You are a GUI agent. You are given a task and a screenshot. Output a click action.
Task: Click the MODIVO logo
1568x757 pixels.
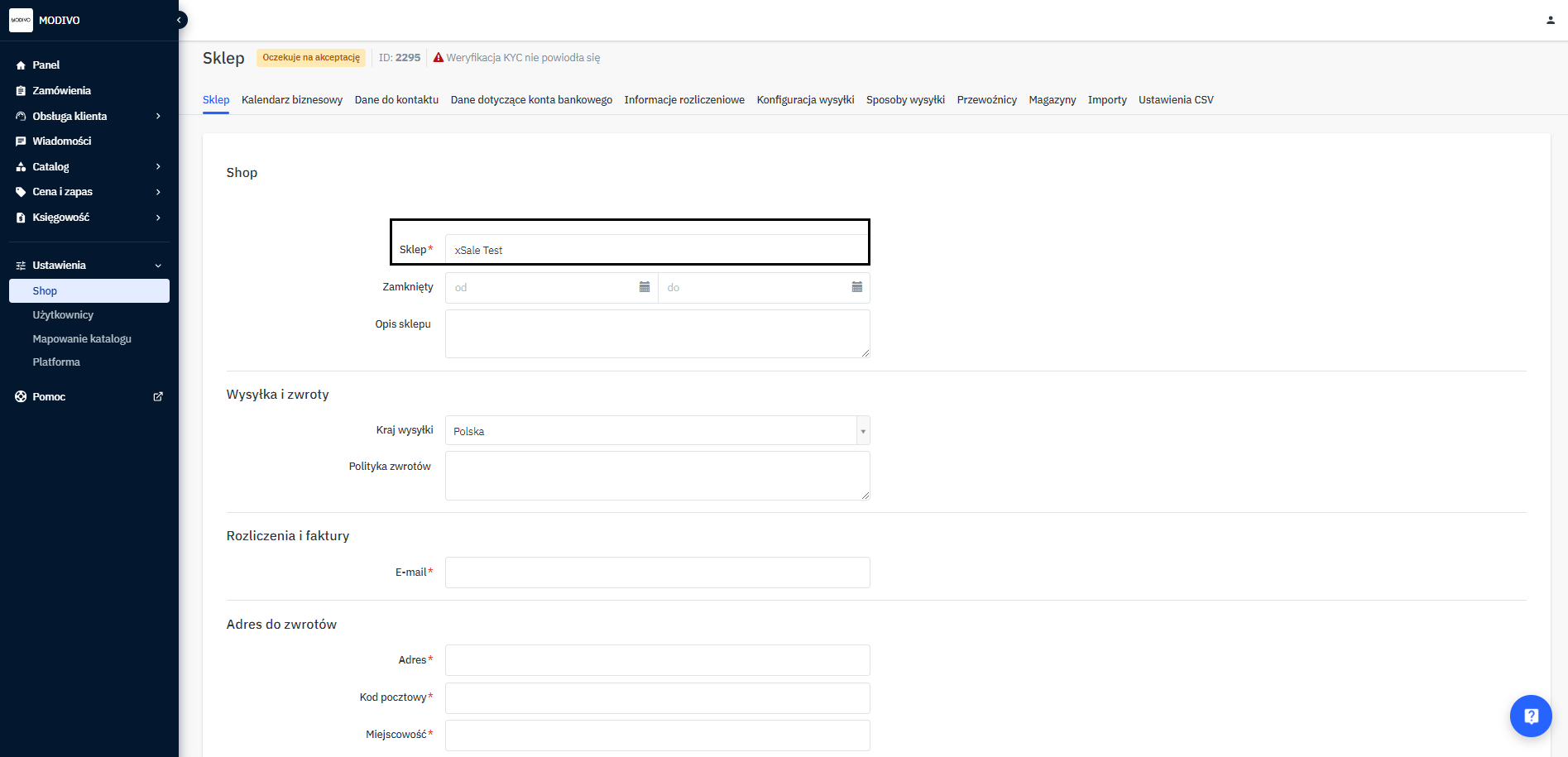tap(22, 20)
